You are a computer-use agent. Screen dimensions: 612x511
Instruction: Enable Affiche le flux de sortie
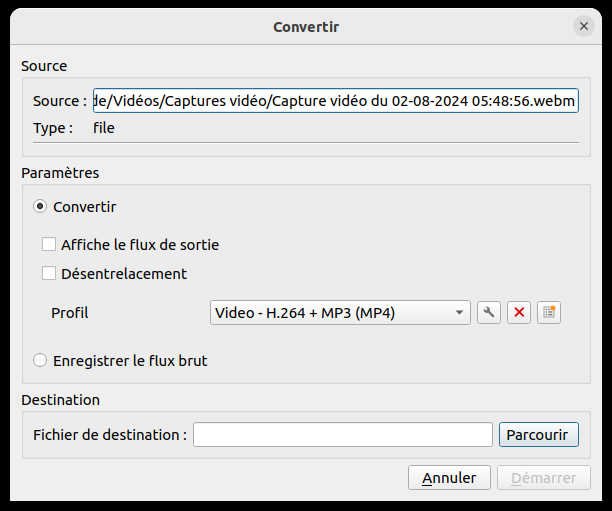(x=49, y=244)
